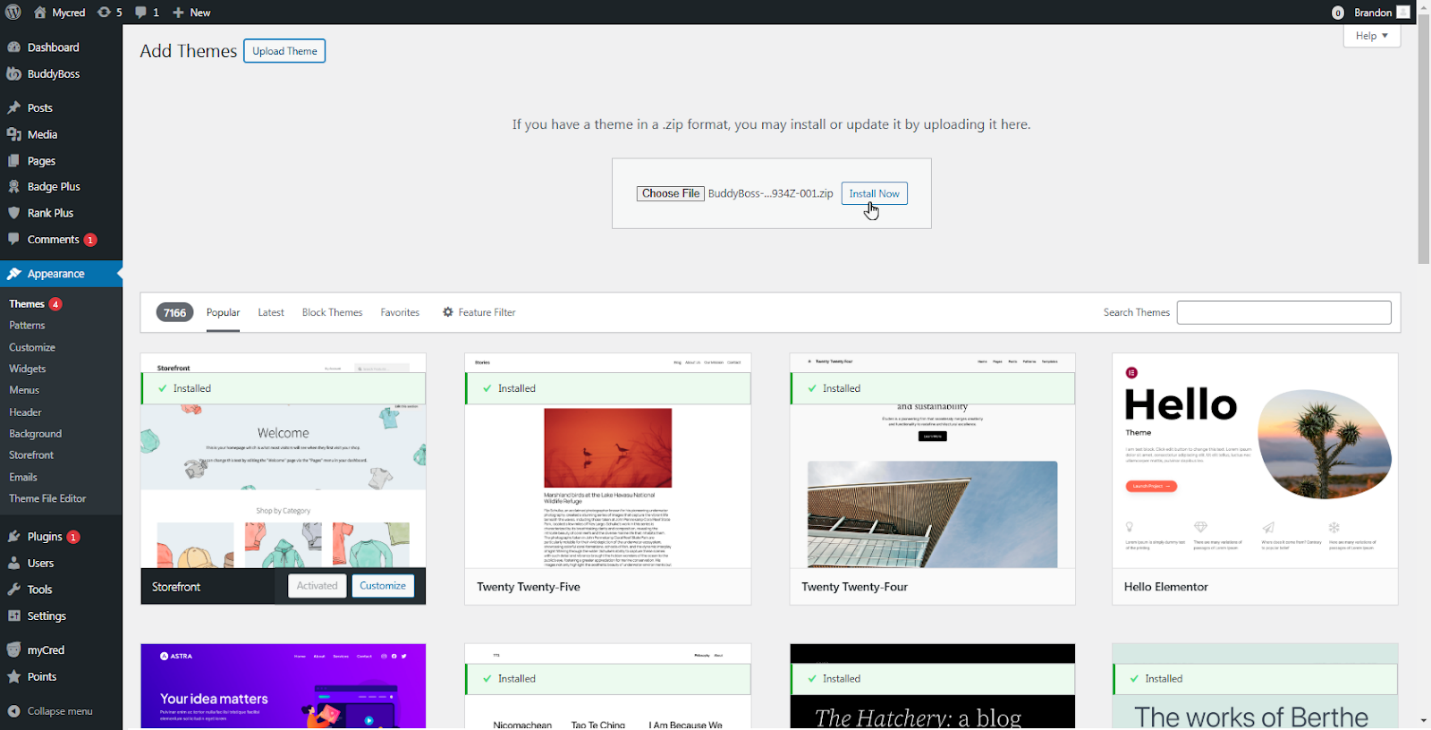Open Rank Plus via its shield icon
The height and width of the screenshot is (730, 1431).
pyautogui.click(x=14, y=213)
